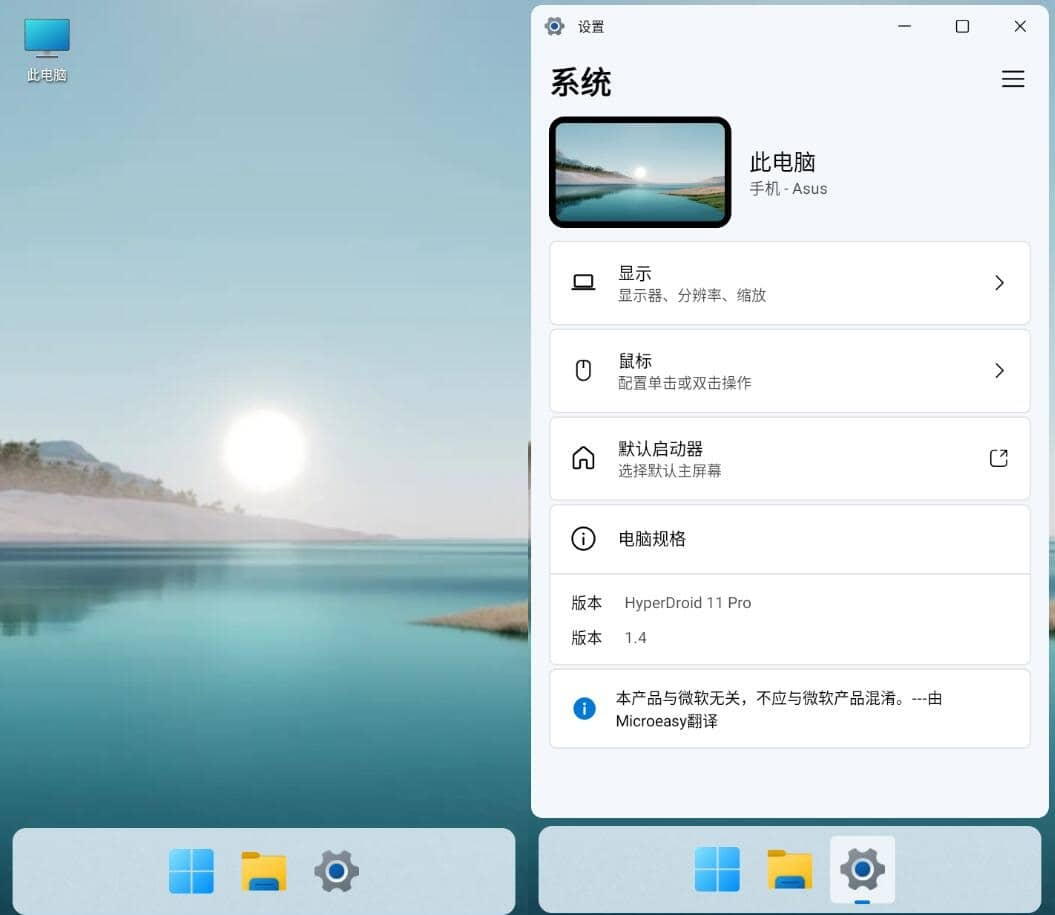The image size is (1055, 915).
Task: Click the laptop icon beside 显示
Action: click(583, 283)
